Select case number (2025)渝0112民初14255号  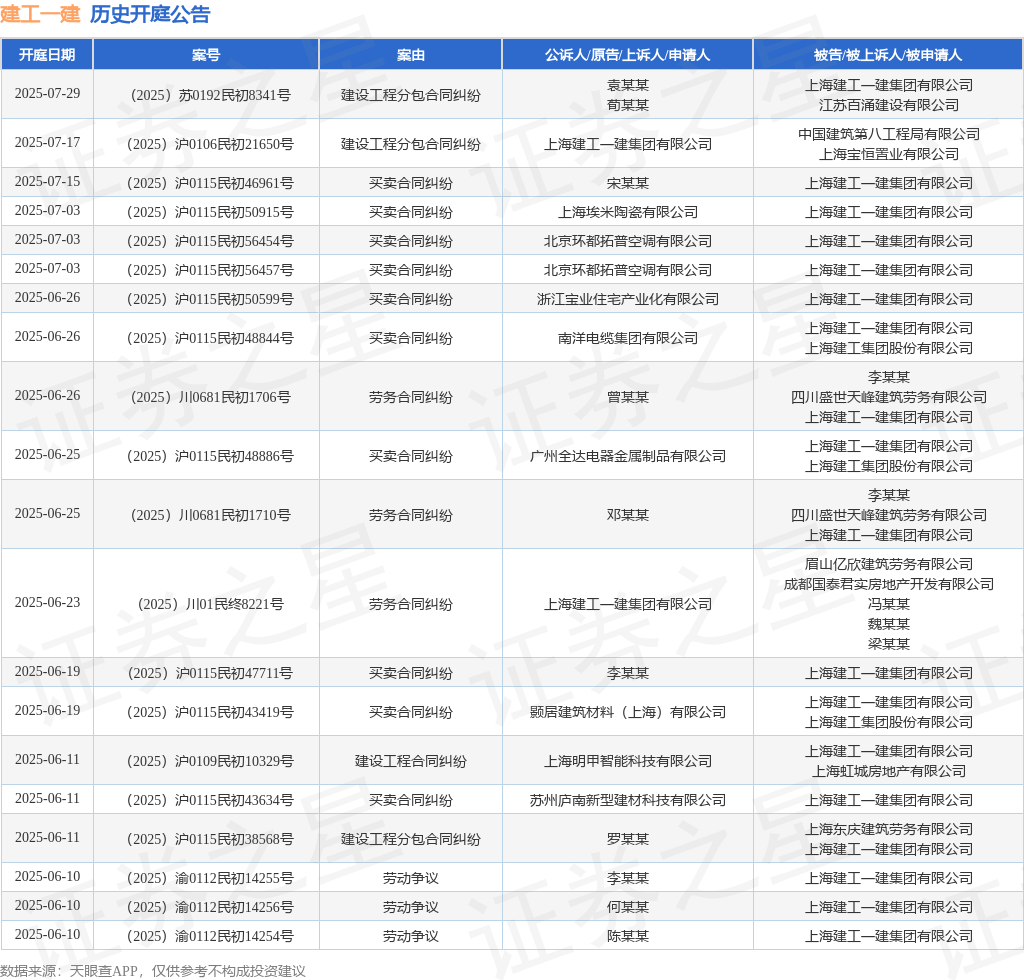[210, 878]
